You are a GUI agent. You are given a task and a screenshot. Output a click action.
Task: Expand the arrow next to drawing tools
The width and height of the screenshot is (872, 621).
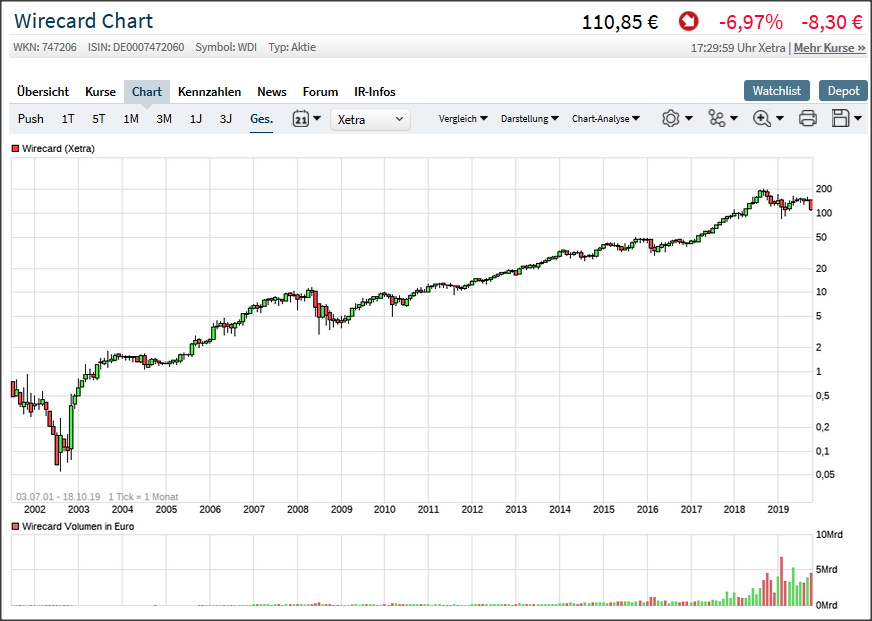(x=734, y=118)
